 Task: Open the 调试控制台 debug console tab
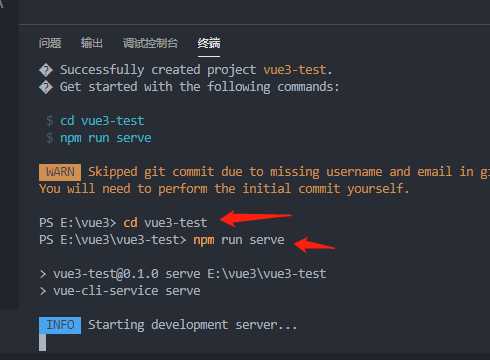pyautogui.click(x=150, y=43)
